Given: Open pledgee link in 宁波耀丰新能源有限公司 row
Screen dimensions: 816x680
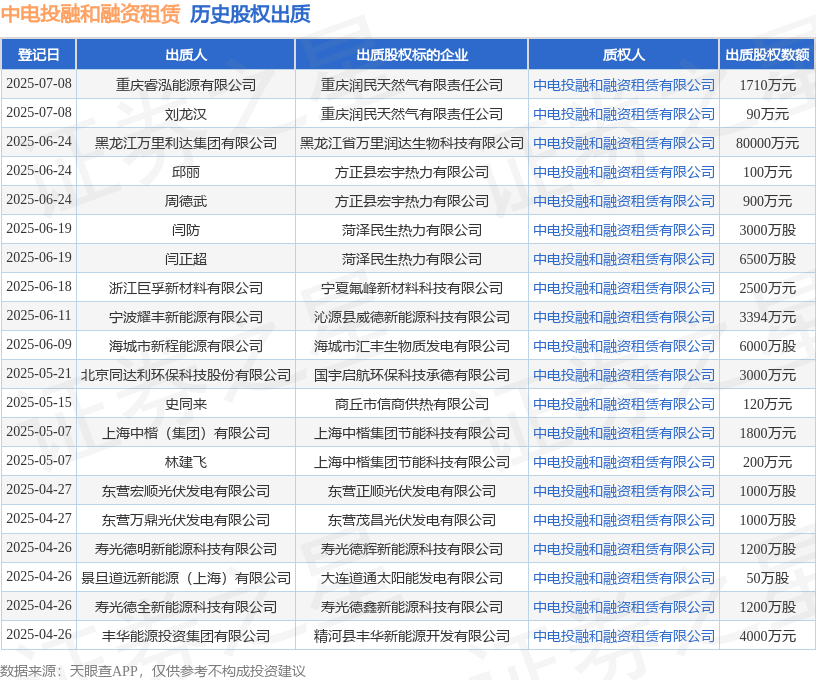Looking at the screenshot, I should 623,317.
